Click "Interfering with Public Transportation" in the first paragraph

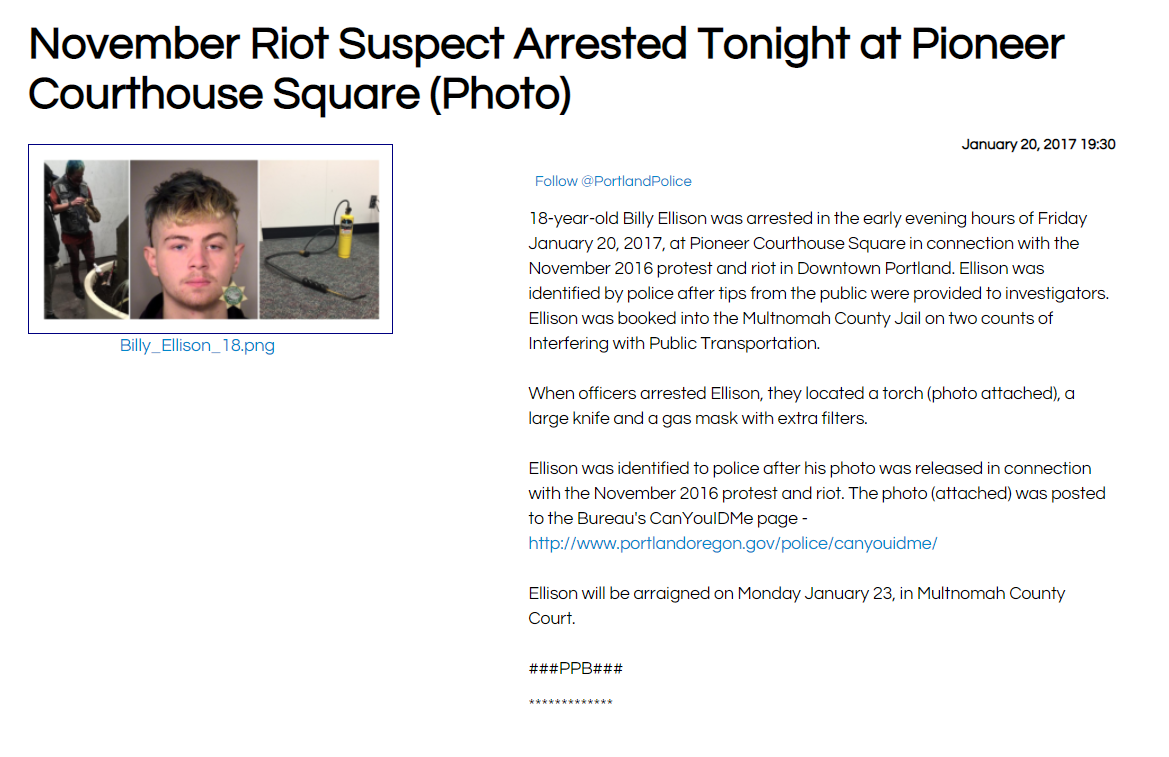674,343
